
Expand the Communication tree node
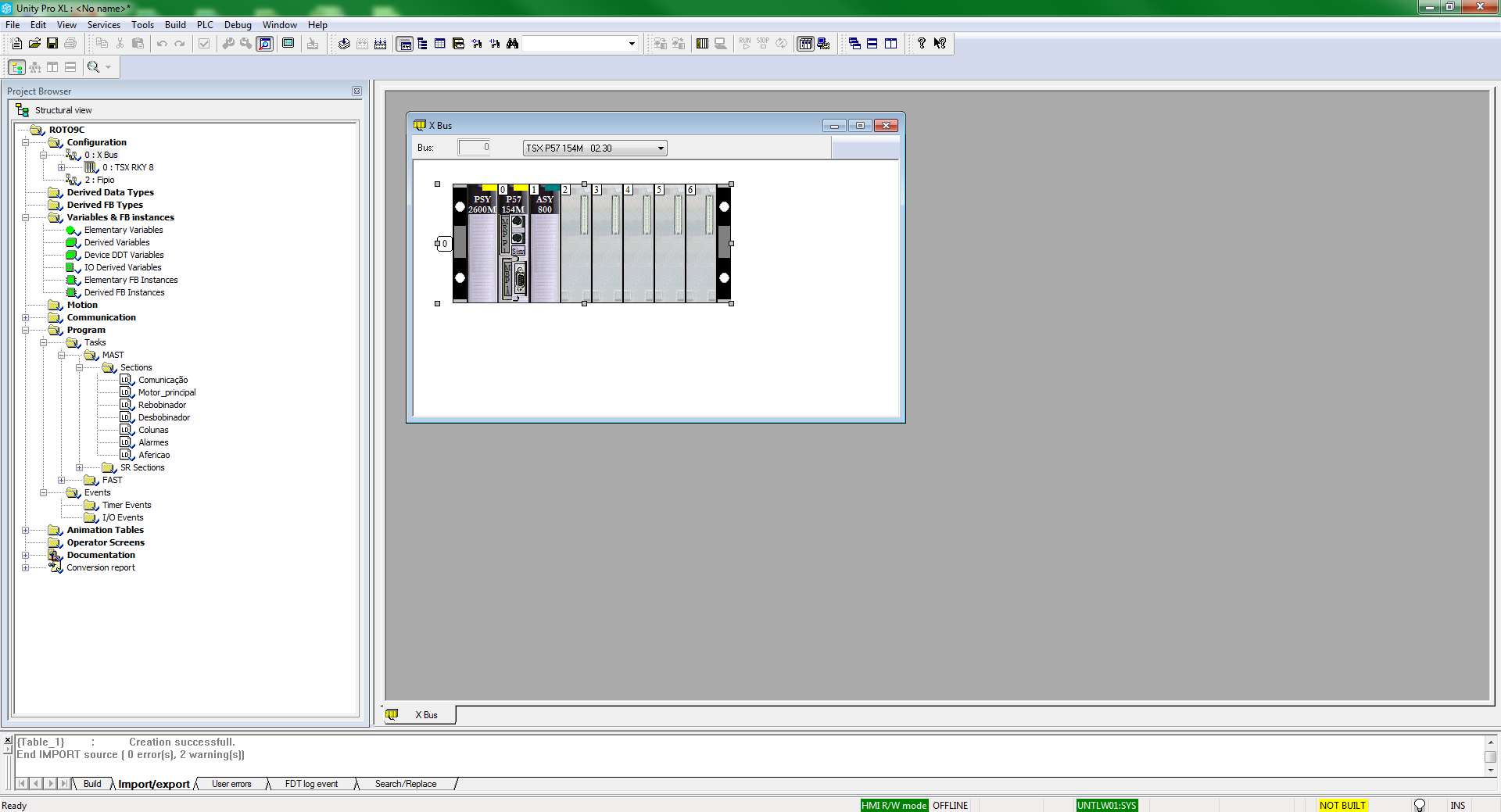(25, 318)
